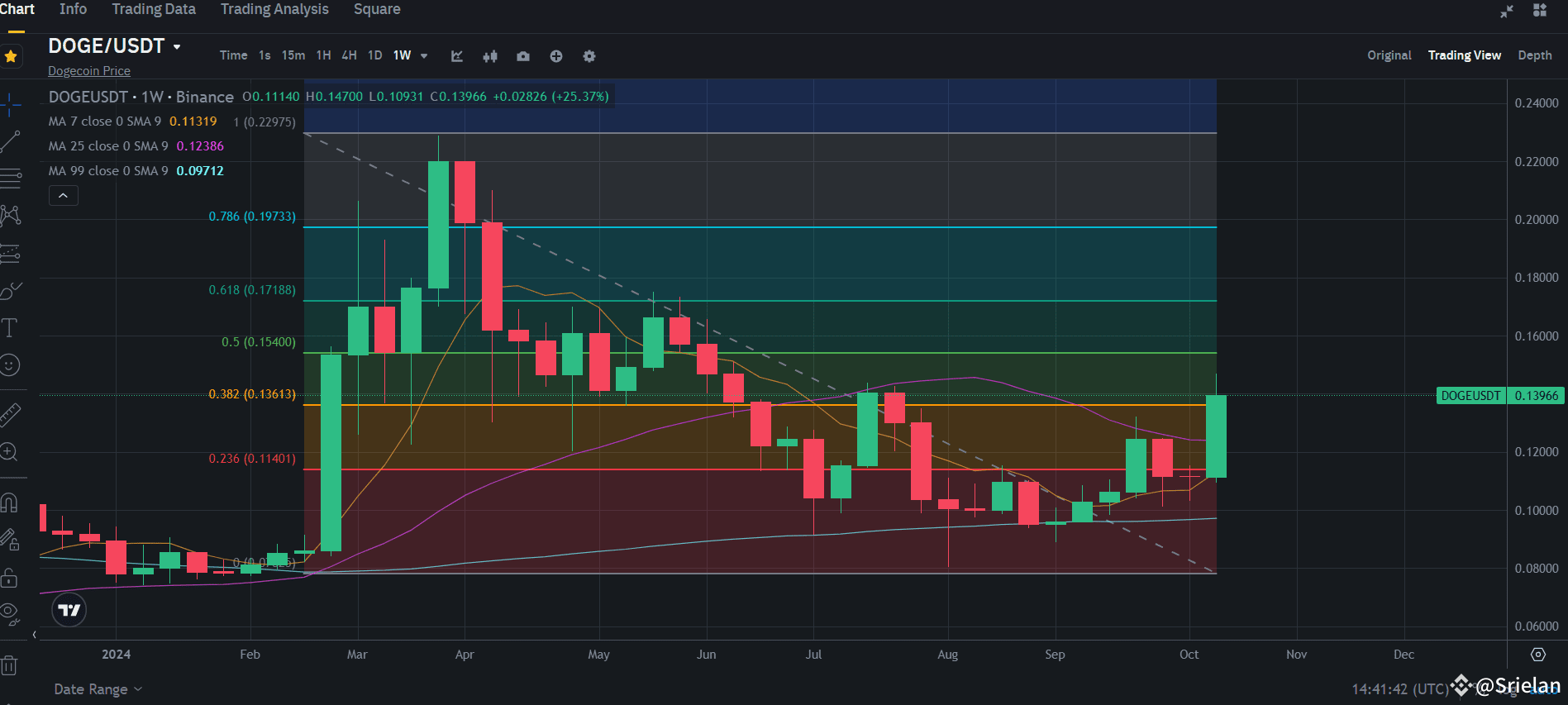Click the 0.786 (0.19733) Fibonacci level label
This screenshot has width=1568, height=705.
tap(252, 217)
